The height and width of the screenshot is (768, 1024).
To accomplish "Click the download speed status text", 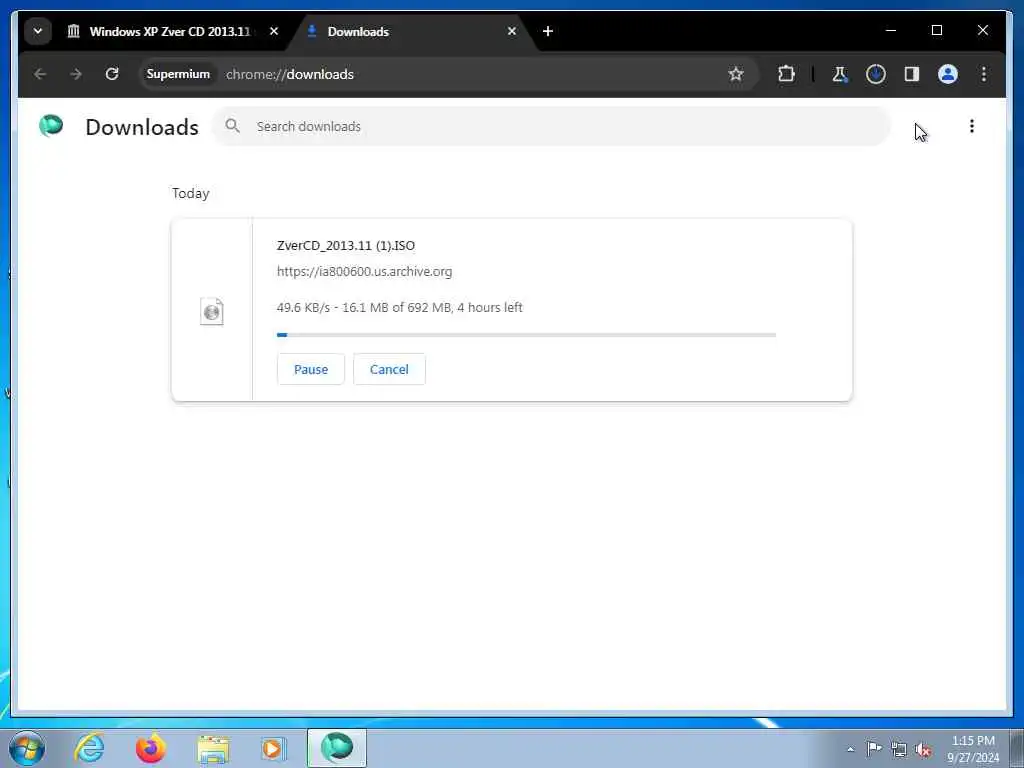I will point(400,308).
